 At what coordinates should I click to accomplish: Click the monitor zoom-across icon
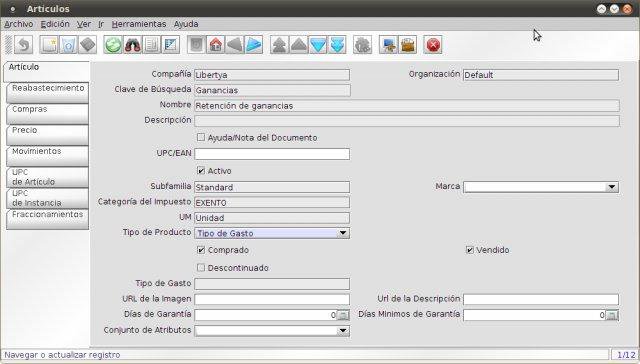click(388, 45)
